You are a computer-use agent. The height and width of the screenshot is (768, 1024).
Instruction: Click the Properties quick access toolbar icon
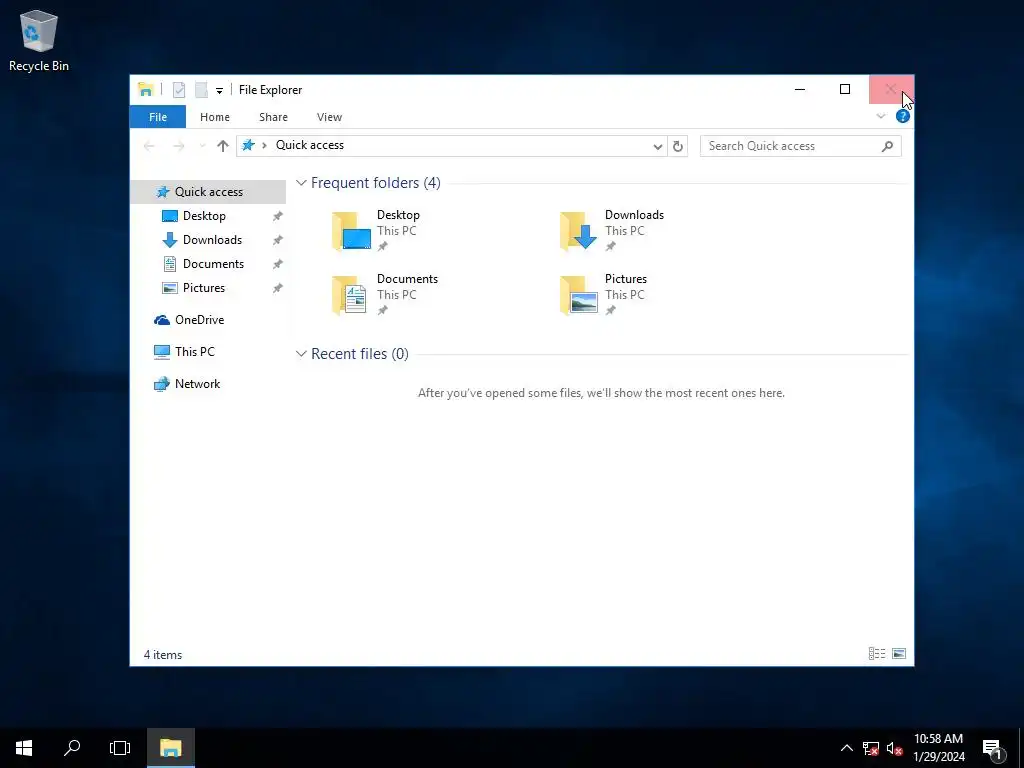point(179,89)
